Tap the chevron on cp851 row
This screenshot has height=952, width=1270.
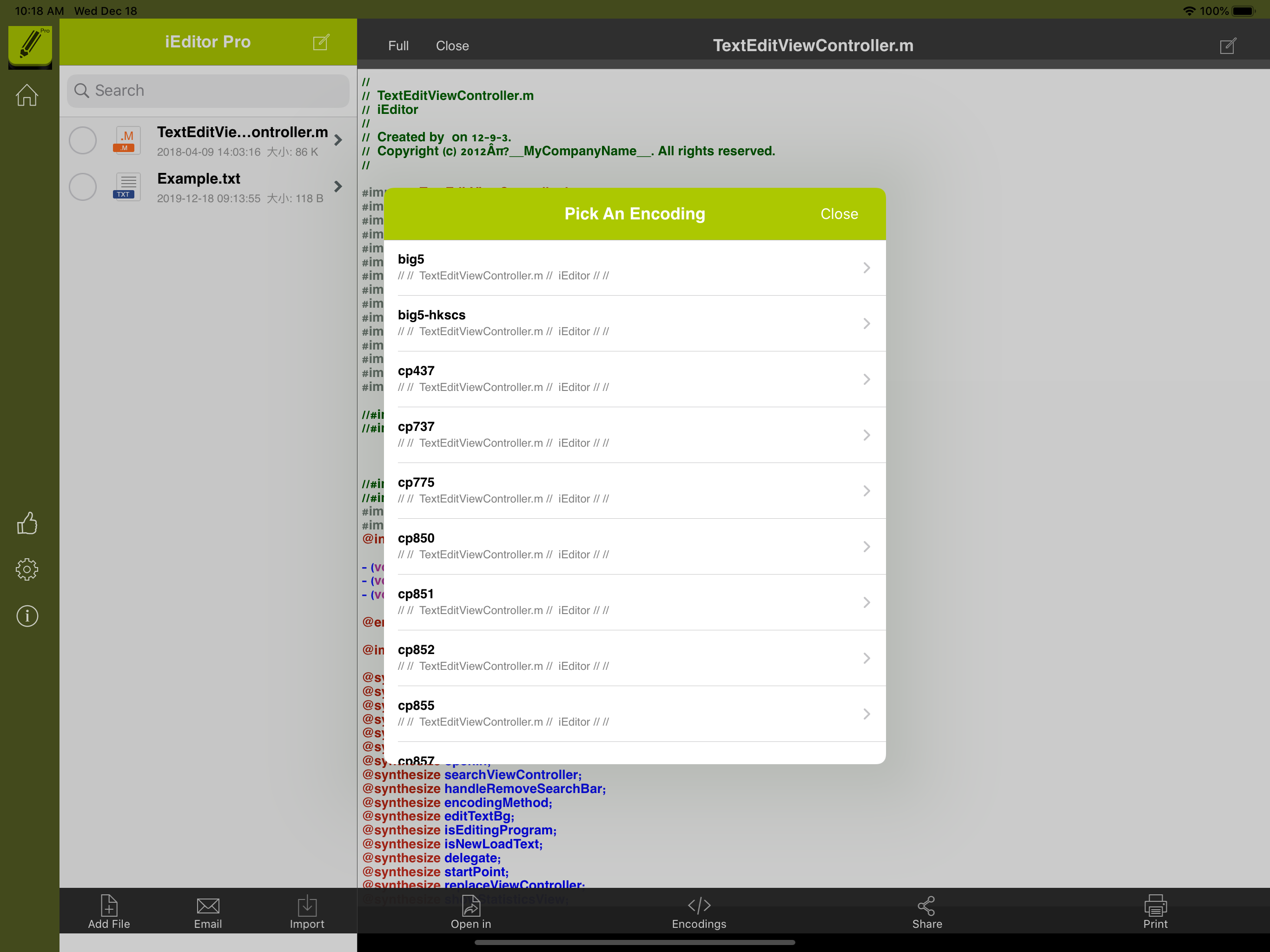click(x=867, y=602)
